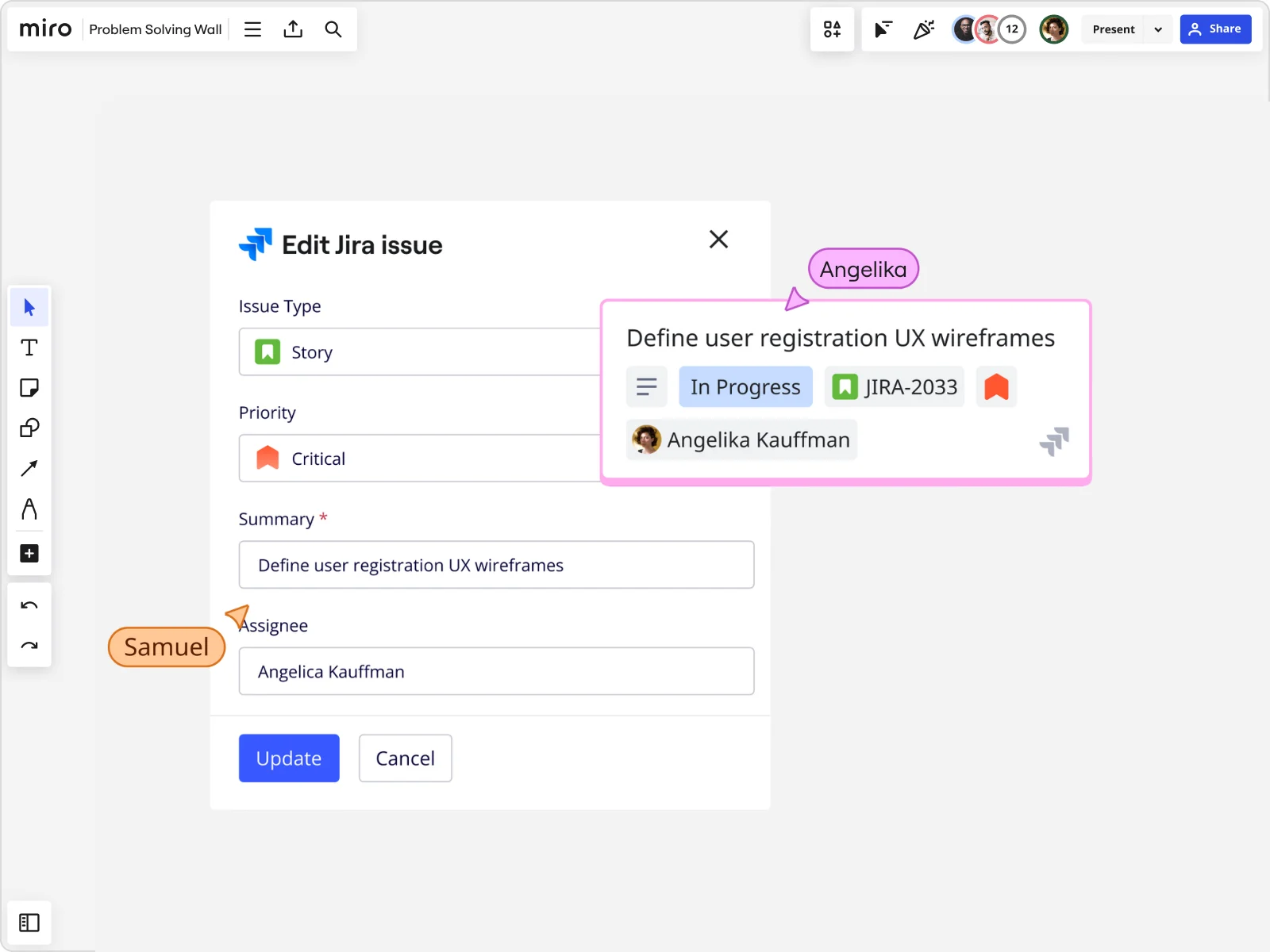
Task: Click the Jira card title text
Action: point(841,338)
